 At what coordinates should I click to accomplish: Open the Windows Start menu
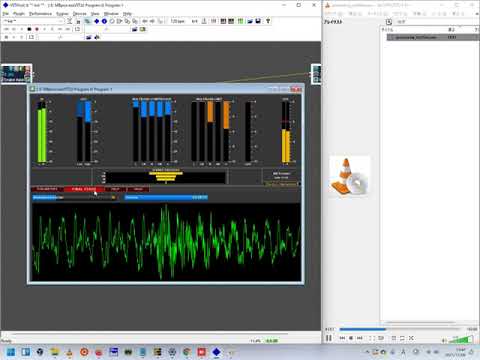click(x=10, y=352)
